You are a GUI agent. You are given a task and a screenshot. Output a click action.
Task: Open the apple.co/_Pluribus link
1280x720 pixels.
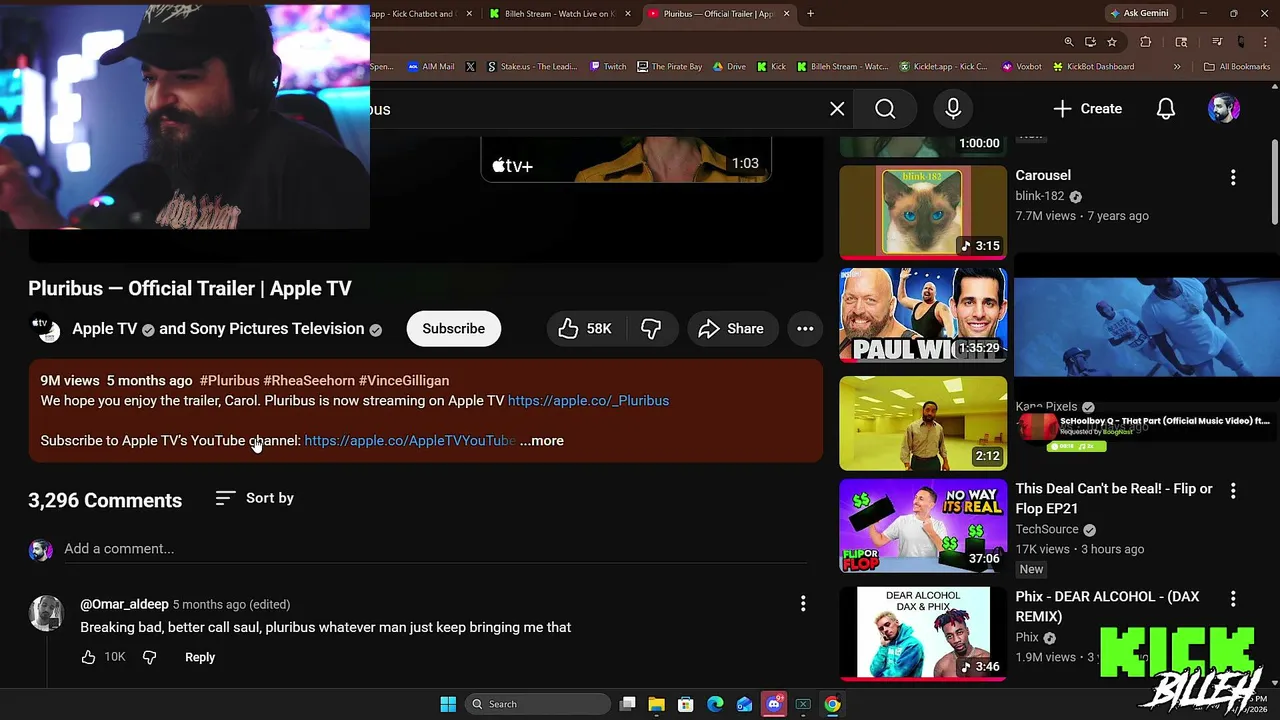588,401
